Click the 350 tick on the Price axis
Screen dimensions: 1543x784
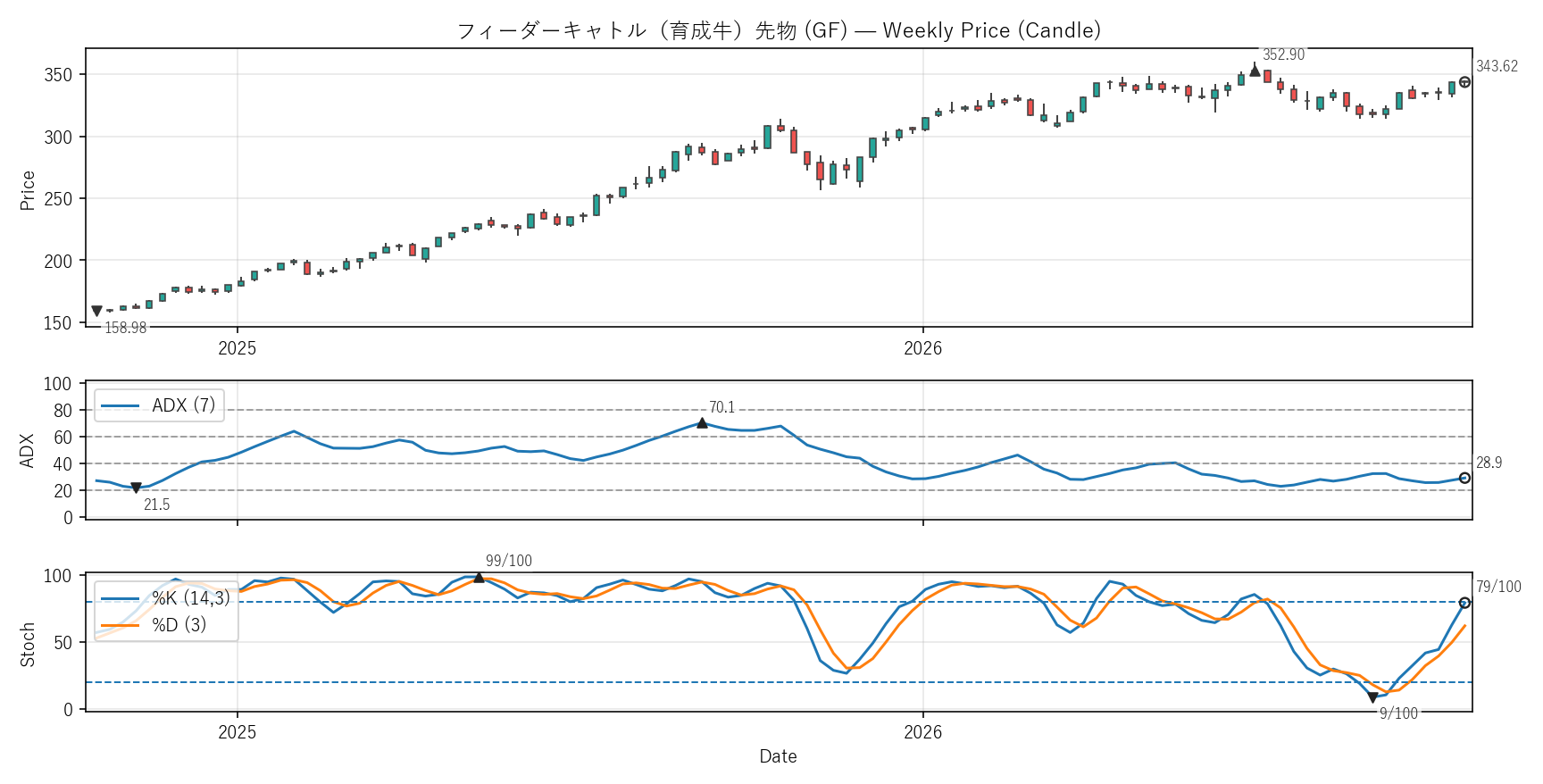(58, 75)
